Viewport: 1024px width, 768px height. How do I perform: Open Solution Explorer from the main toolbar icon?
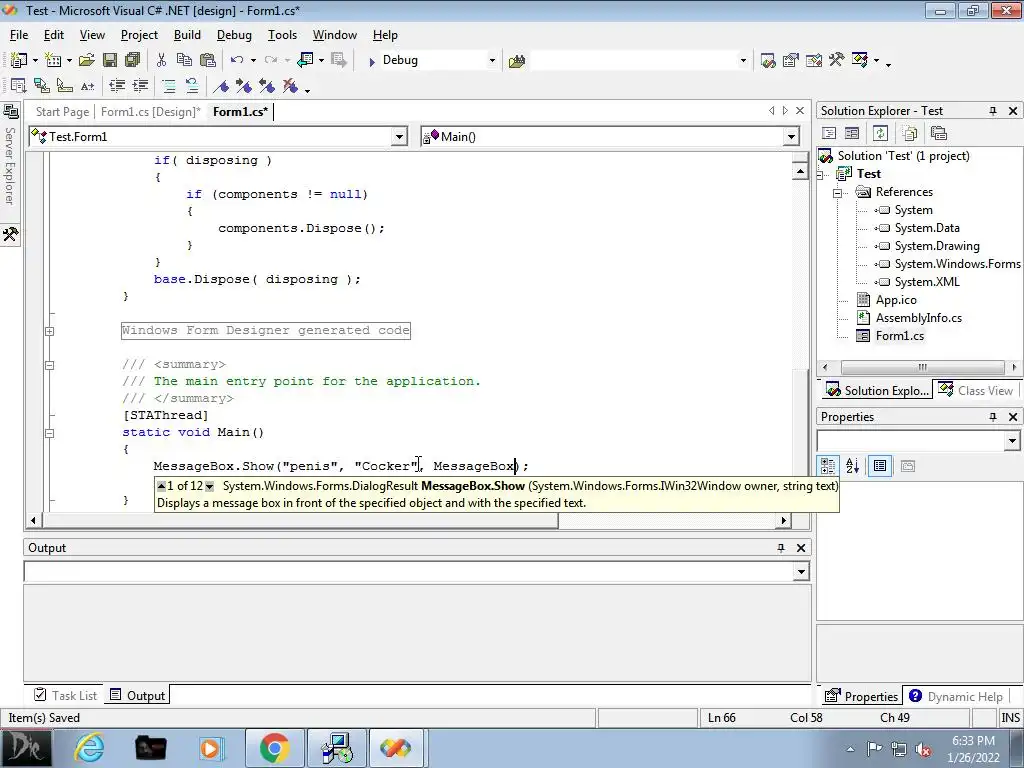768,61
